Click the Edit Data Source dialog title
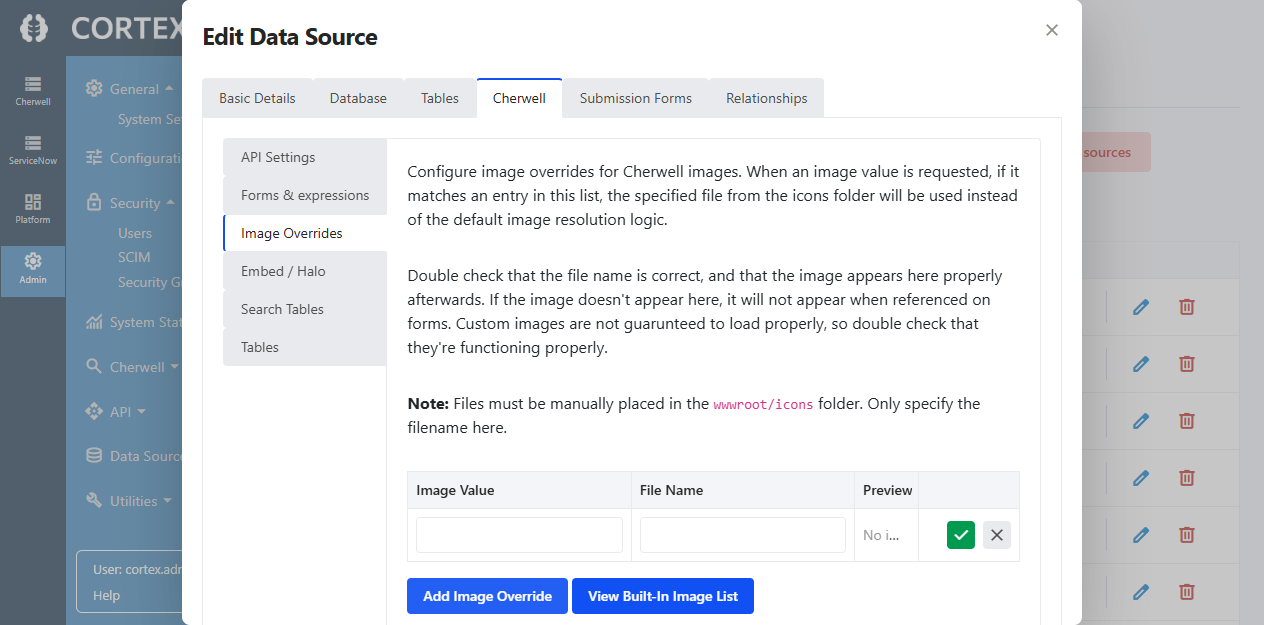 pos(290,37)
